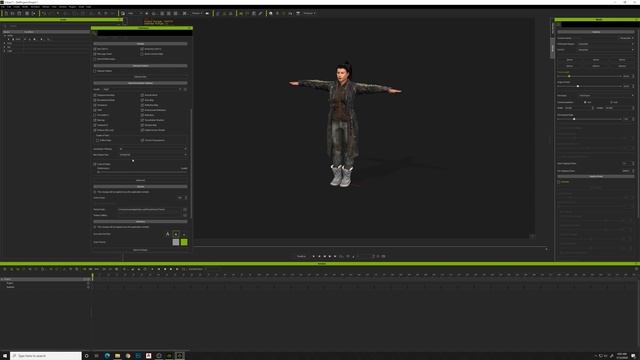Open the Help menu
The width and height of the screenshot is (640, 360).
[x=89, y=7]
